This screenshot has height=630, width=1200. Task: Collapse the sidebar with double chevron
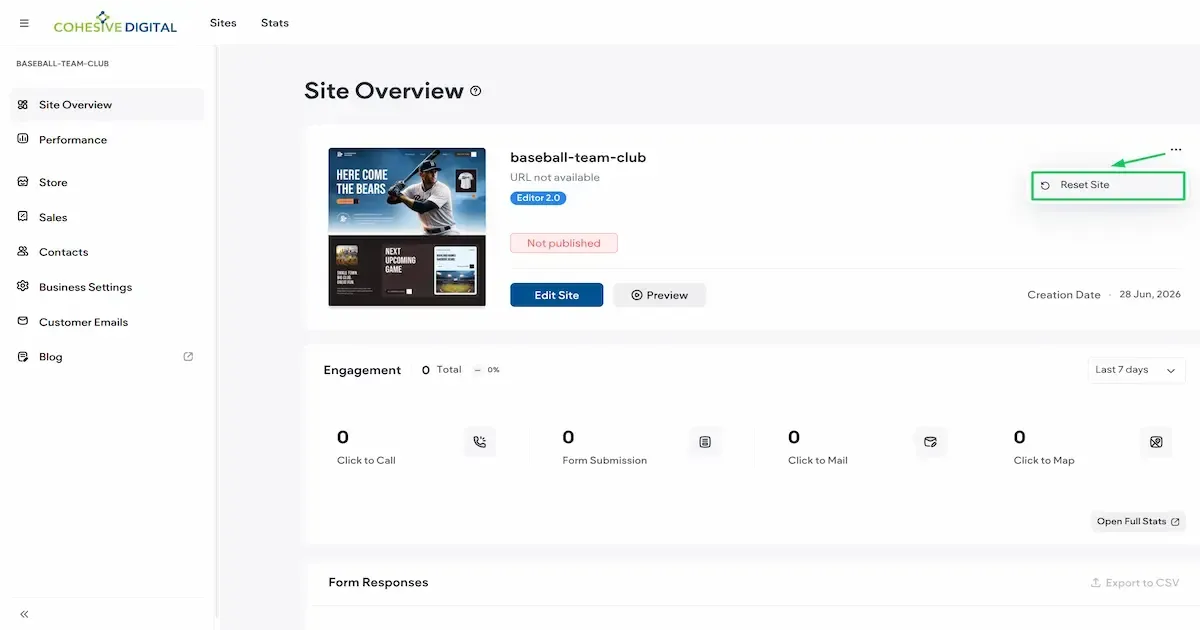tap(24, 614)
